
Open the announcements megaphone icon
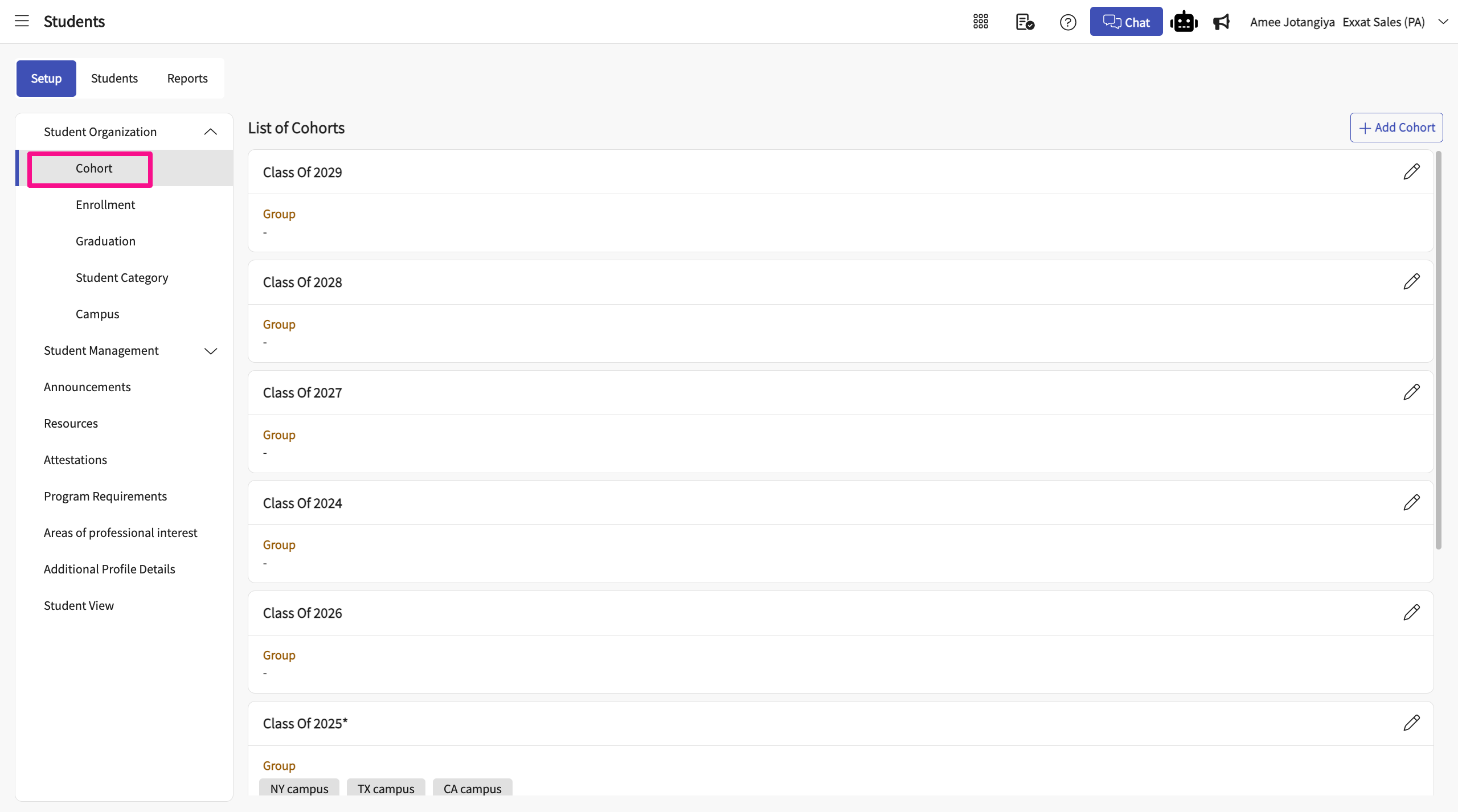pos(1221,22)
